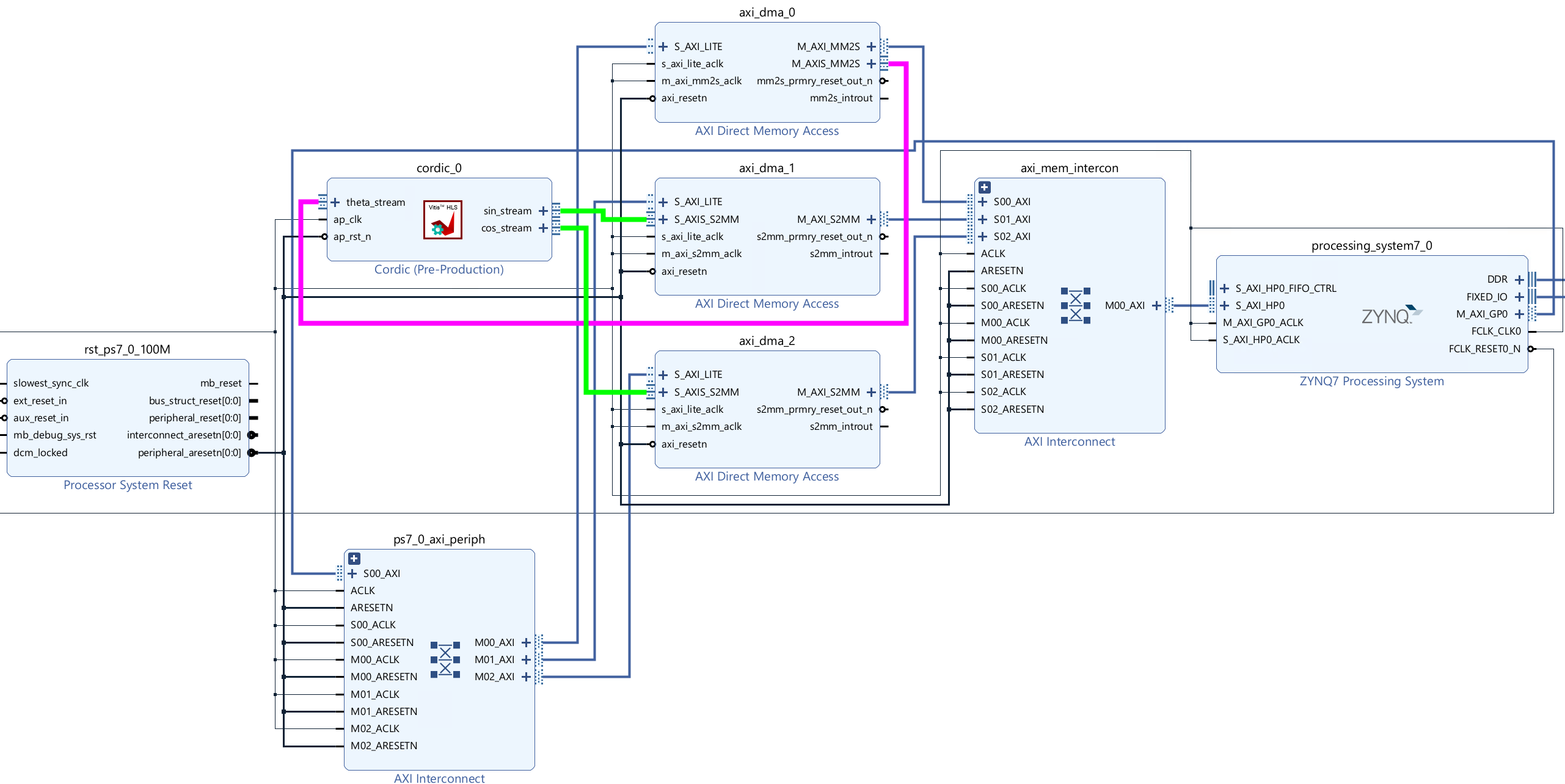
Task: Select S00_ACLK pin on ps7_0_axi_periph
Action: tap(373, 625)
